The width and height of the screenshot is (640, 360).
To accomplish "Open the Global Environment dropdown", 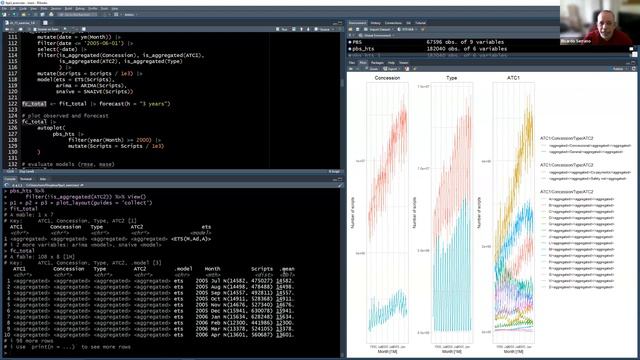I will point(377,36).
